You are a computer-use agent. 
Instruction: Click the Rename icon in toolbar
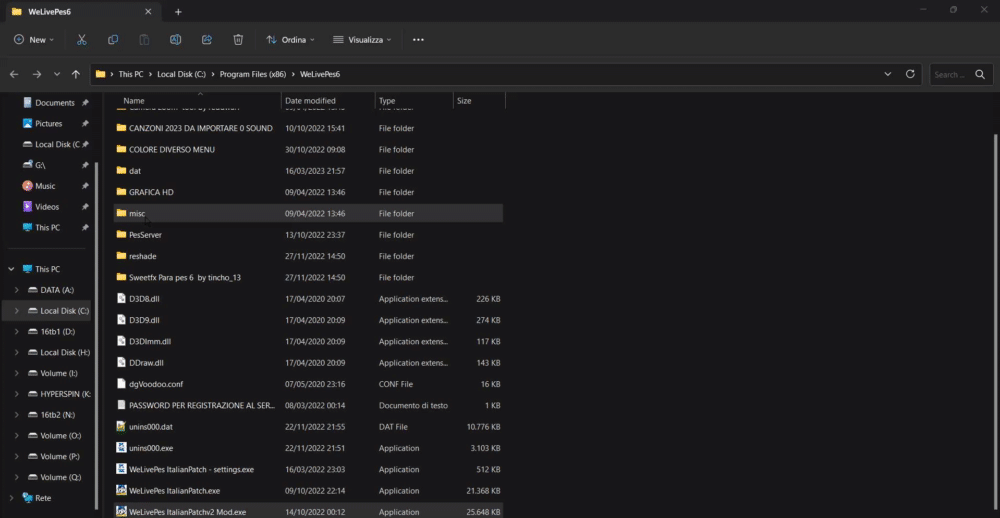pos(175,40)
